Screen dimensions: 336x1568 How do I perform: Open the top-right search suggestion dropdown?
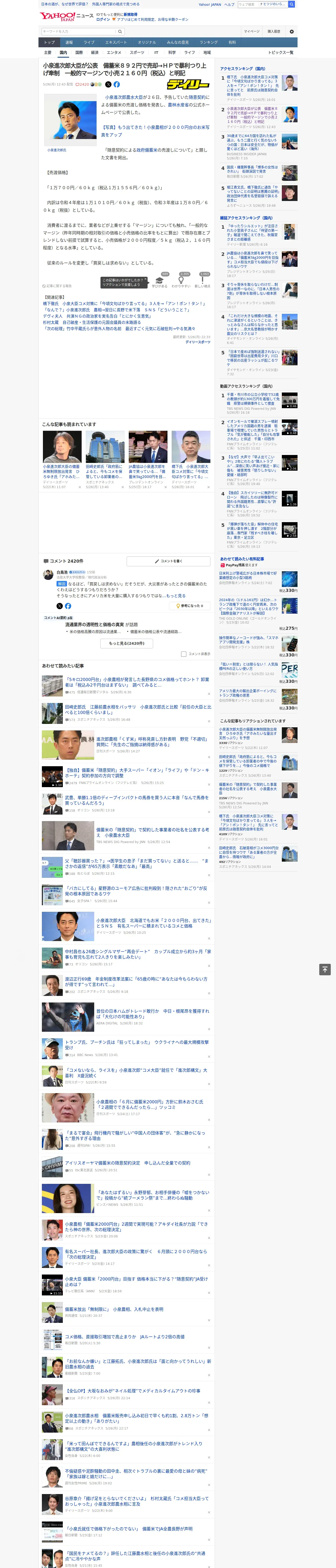pyautogui.click(x=273, y=4)
